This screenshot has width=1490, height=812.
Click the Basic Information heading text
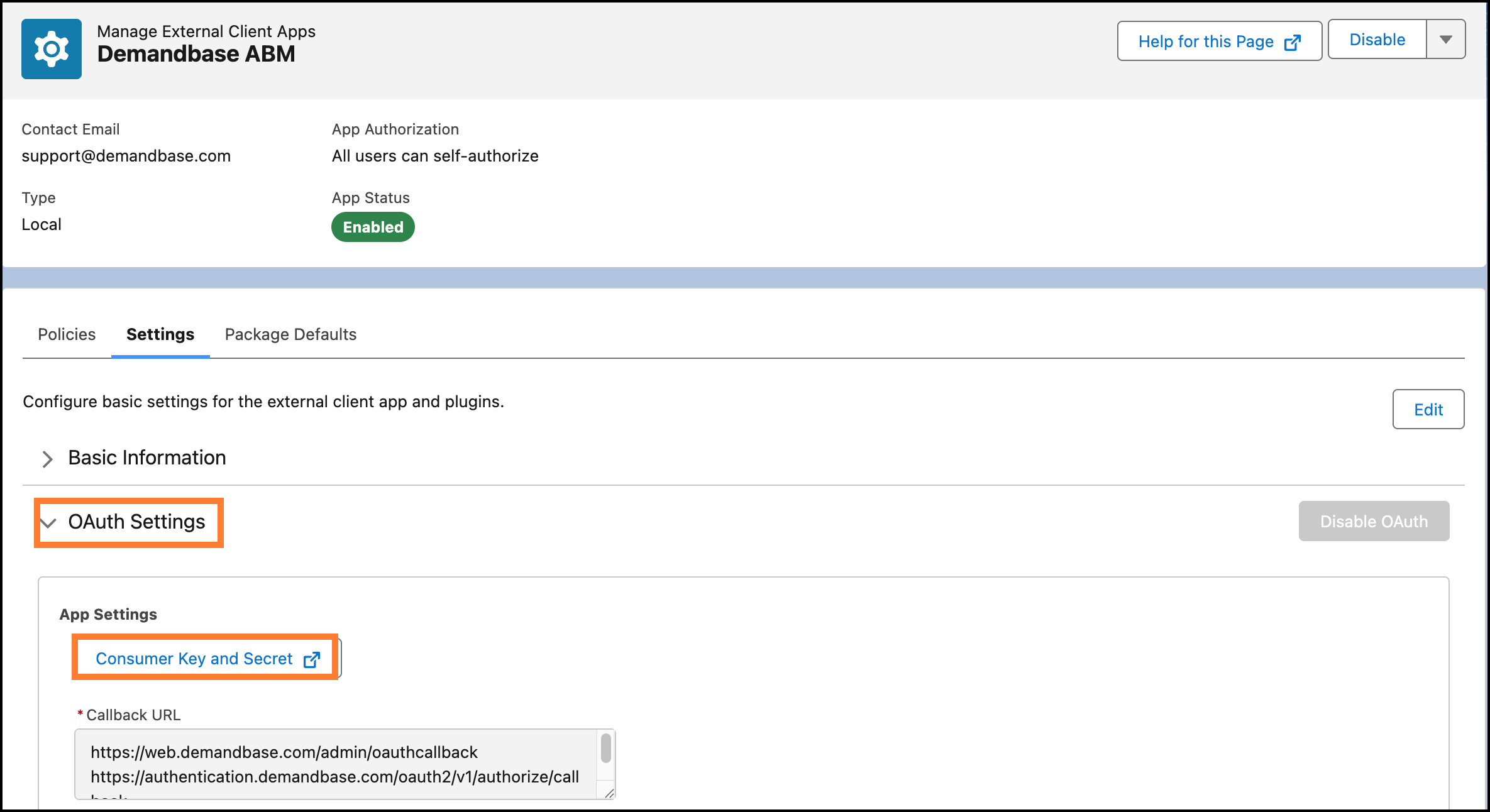[x=147, y=458]
